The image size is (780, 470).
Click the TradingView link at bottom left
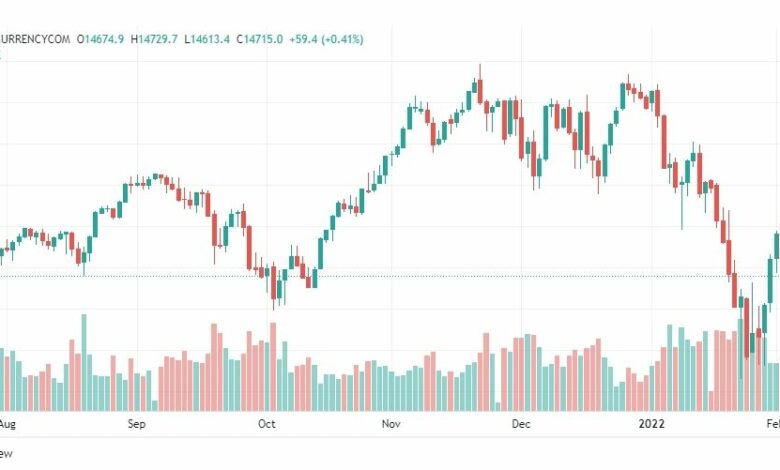click(x=6, y=454)
